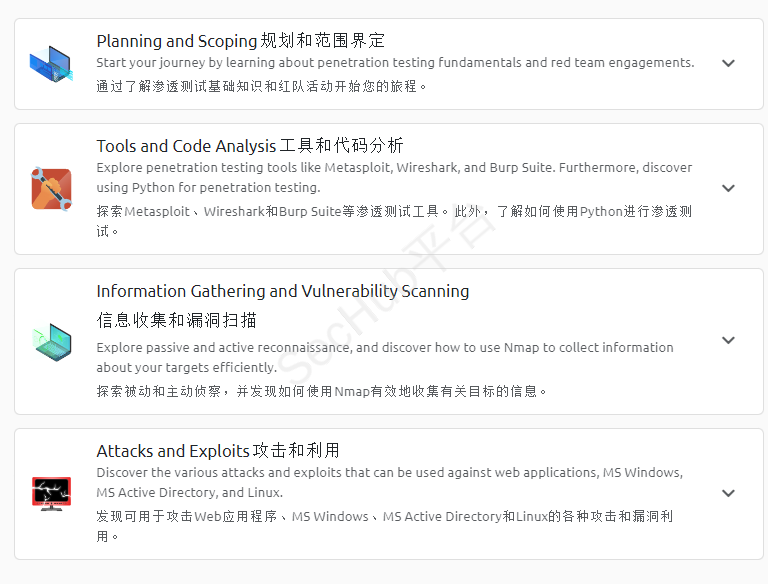Click the Metasploit, Wireshark, Burp Suite description
Screen dimensions: 768x584
point(394,177)
